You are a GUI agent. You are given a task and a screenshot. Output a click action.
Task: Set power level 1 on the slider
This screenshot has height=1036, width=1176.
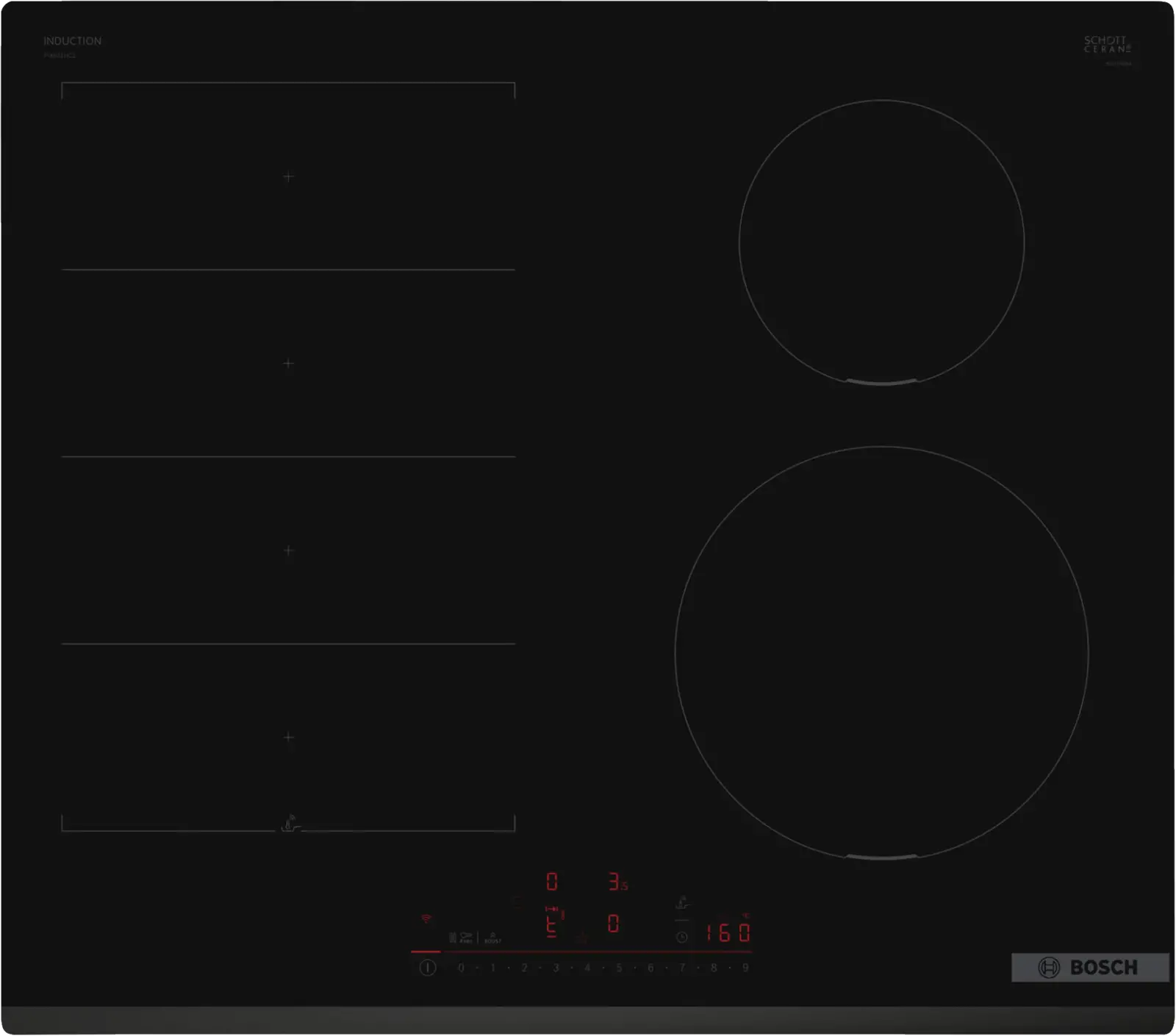click(x=492, y=968)
